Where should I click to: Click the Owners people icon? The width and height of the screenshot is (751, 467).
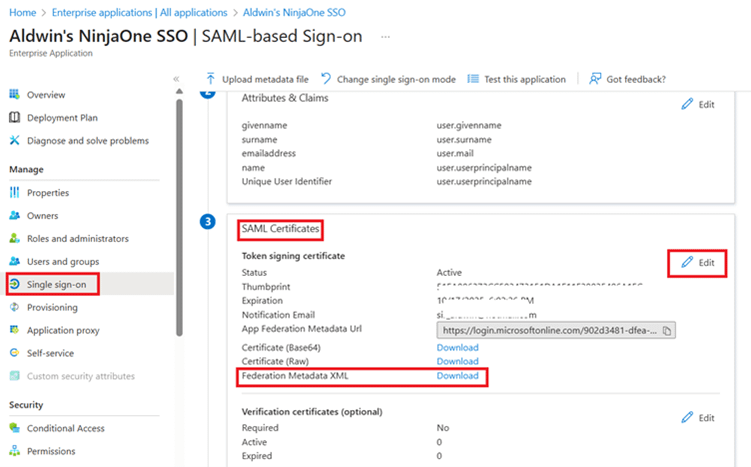tap(14, 216)
